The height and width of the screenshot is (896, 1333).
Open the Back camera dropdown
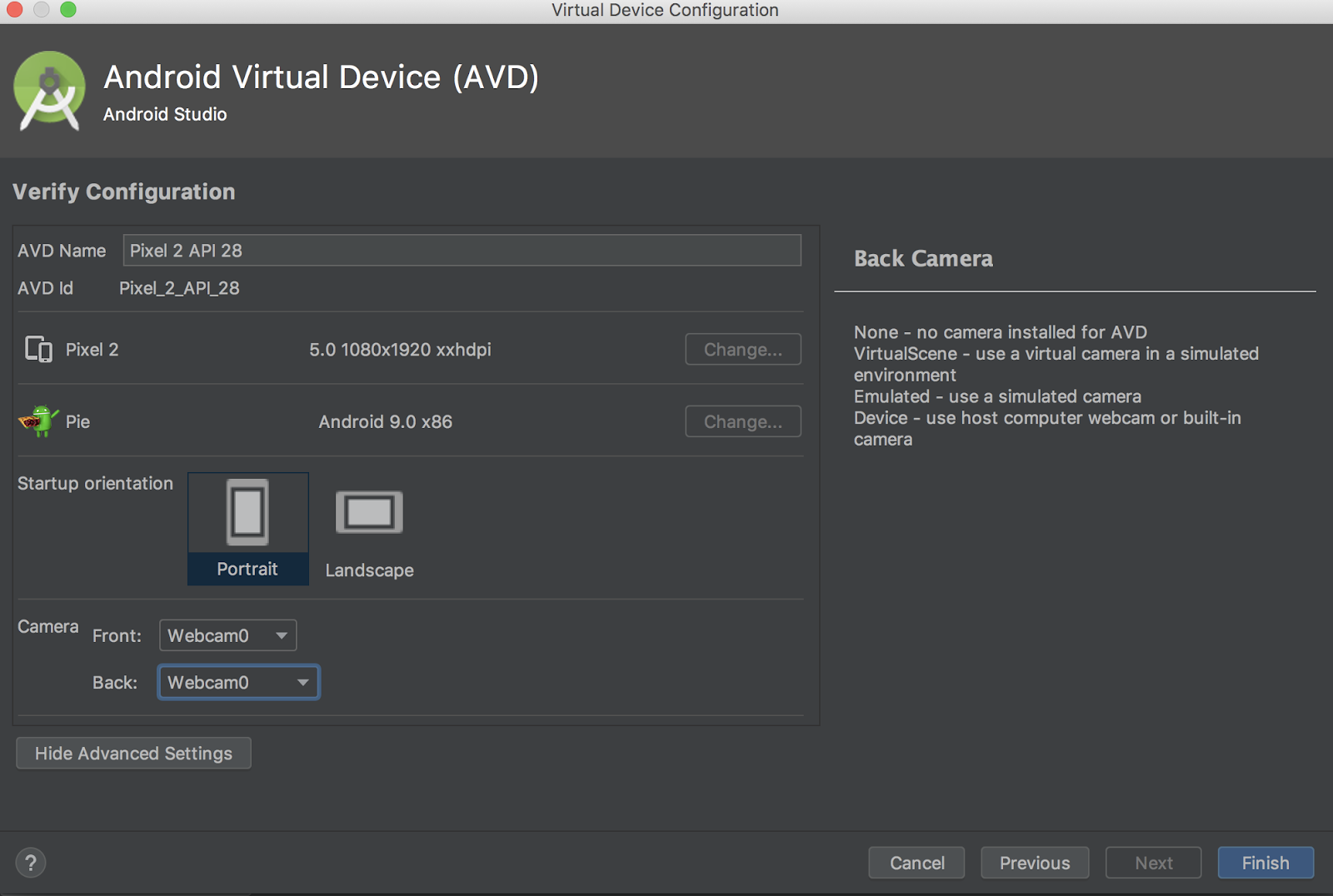click(238, 682)
